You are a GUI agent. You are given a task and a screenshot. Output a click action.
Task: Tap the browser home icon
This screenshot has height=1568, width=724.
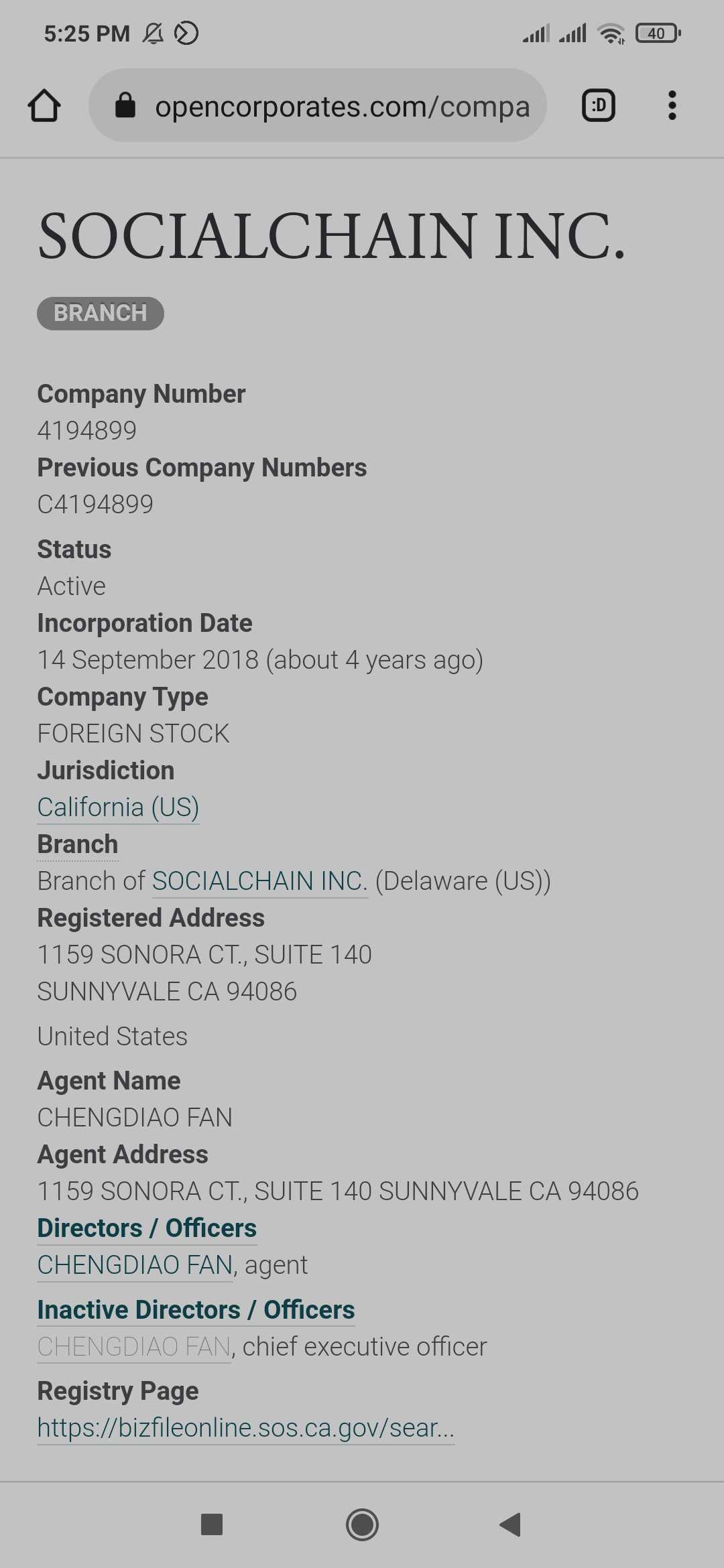[44, 106]
